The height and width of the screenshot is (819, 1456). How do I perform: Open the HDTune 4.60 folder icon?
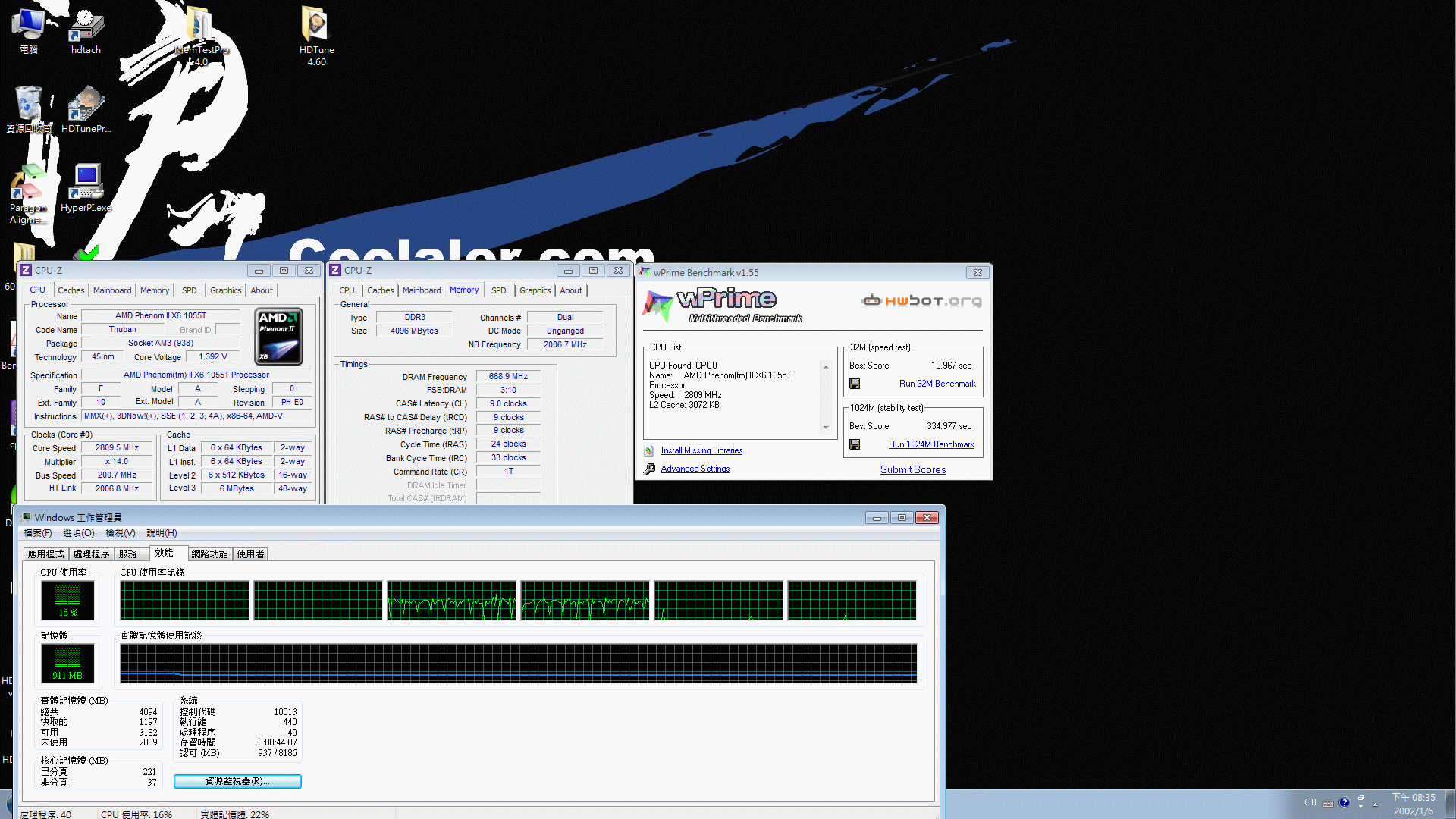pos(316,36)
